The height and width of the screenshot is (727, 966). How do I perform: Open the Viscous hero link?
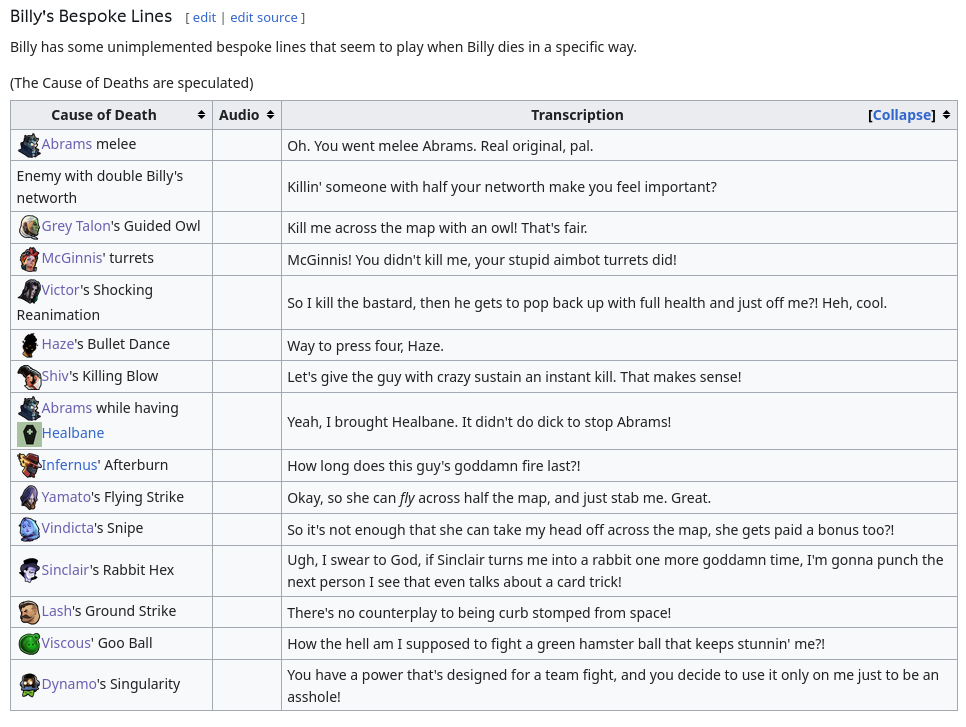pos(67,643)
